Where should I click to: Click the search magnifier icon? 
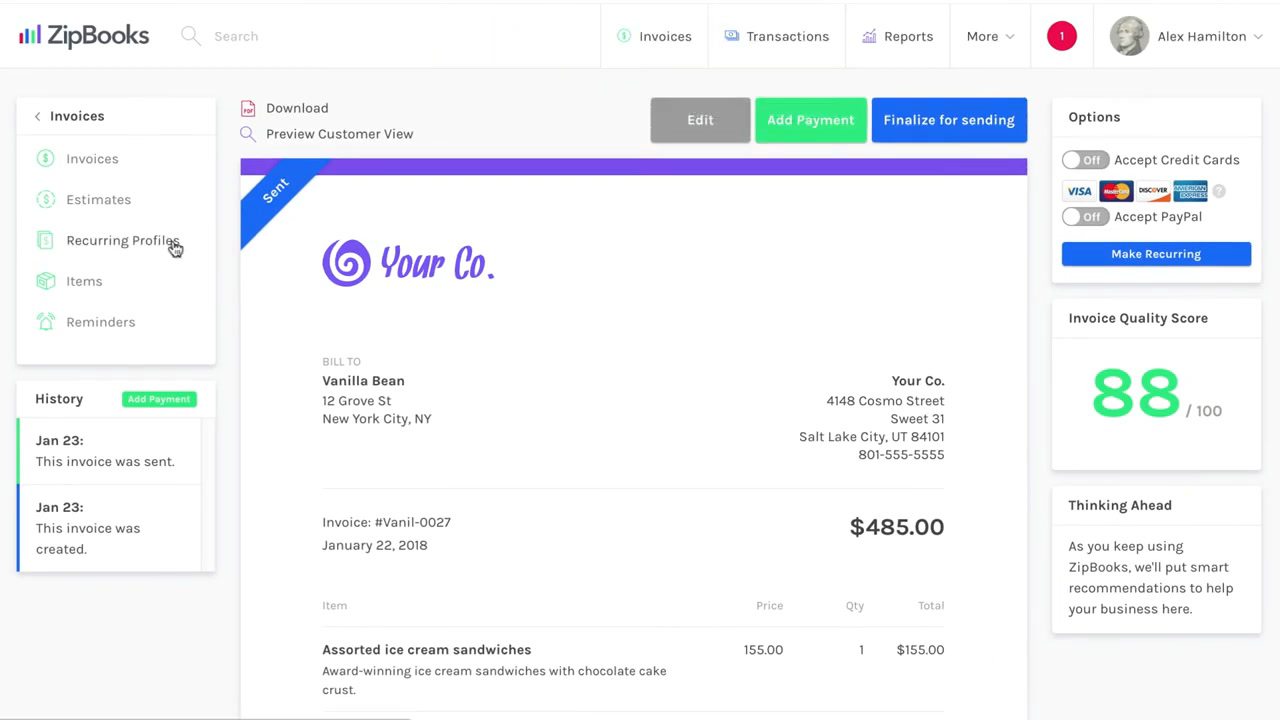coord(190,36)
